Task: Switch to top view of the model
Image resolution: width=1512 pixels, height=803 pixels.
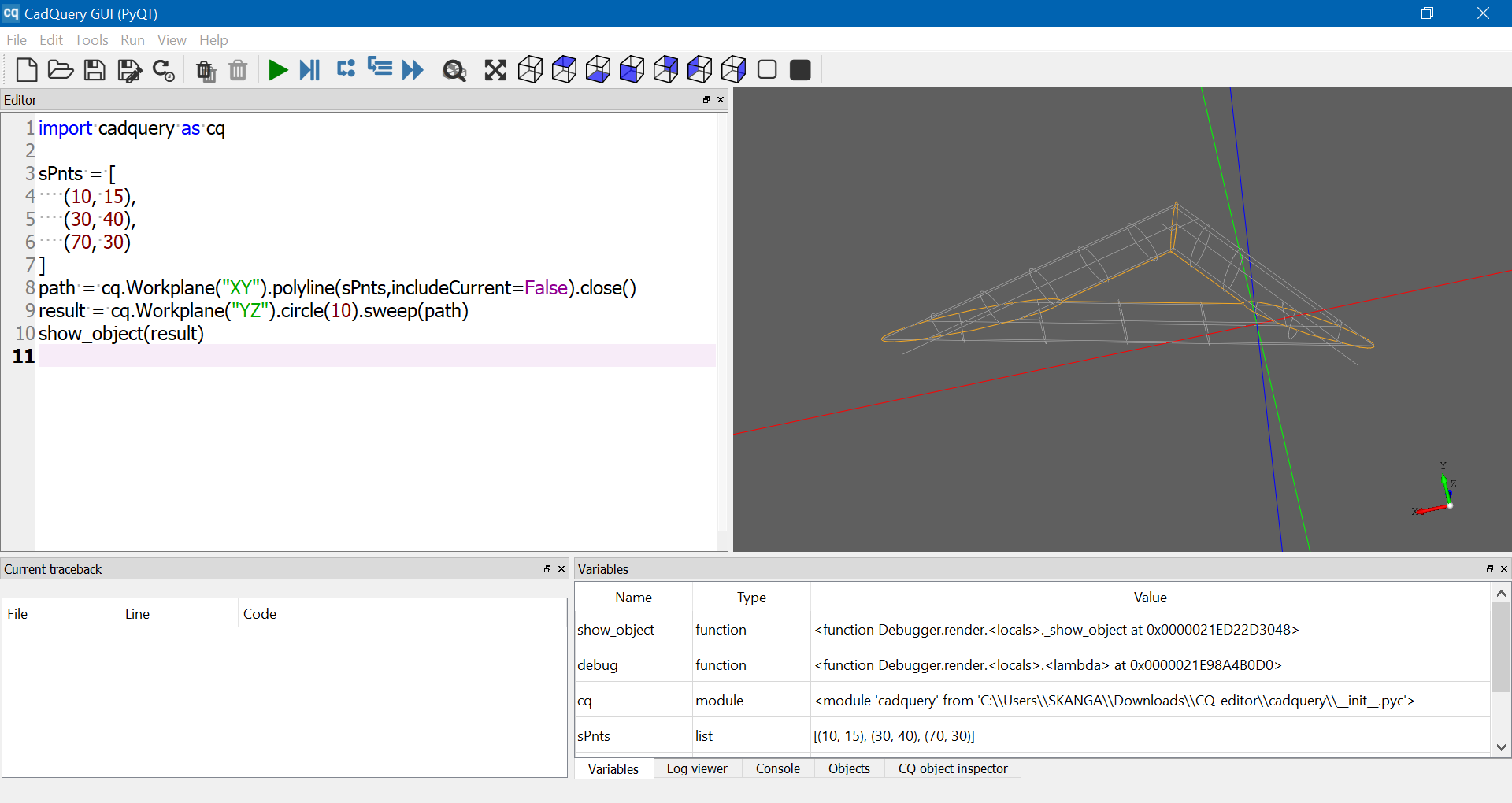Action: pyautogui.click(x=564, y=69)
